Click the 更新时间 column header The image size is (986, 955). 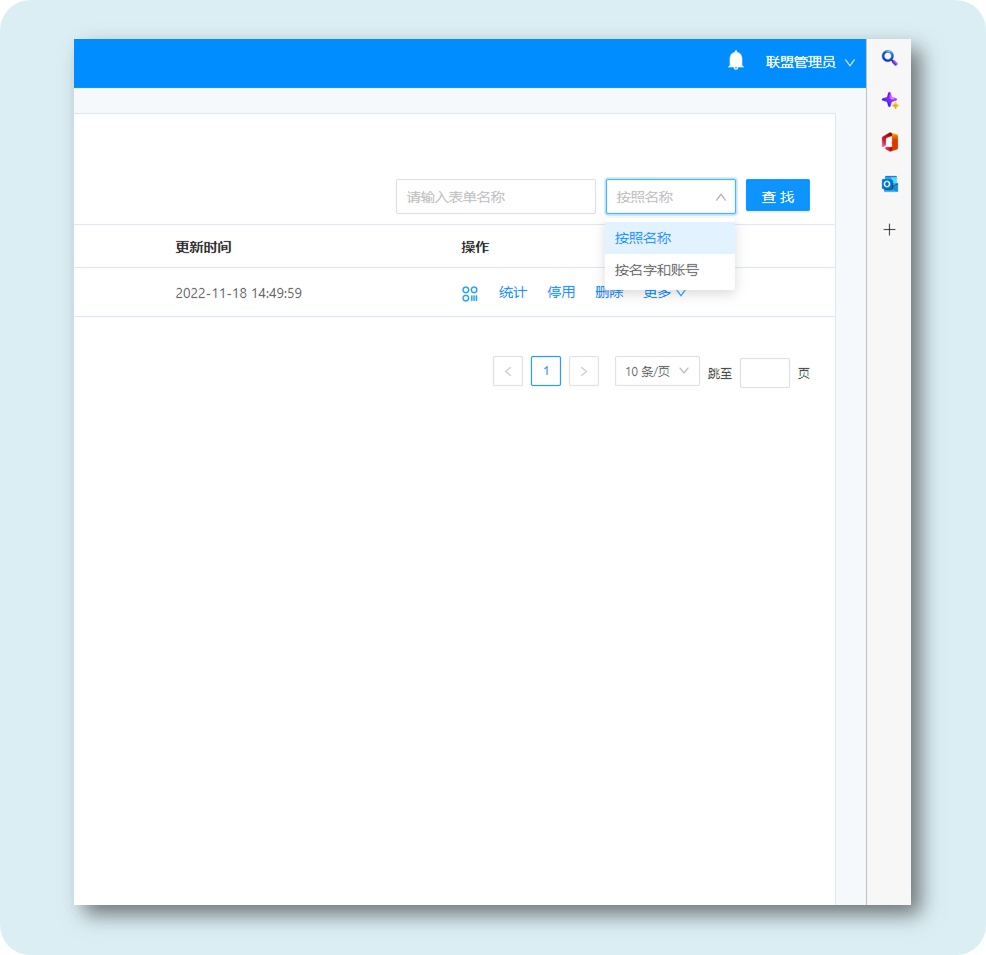coord(203,247)
